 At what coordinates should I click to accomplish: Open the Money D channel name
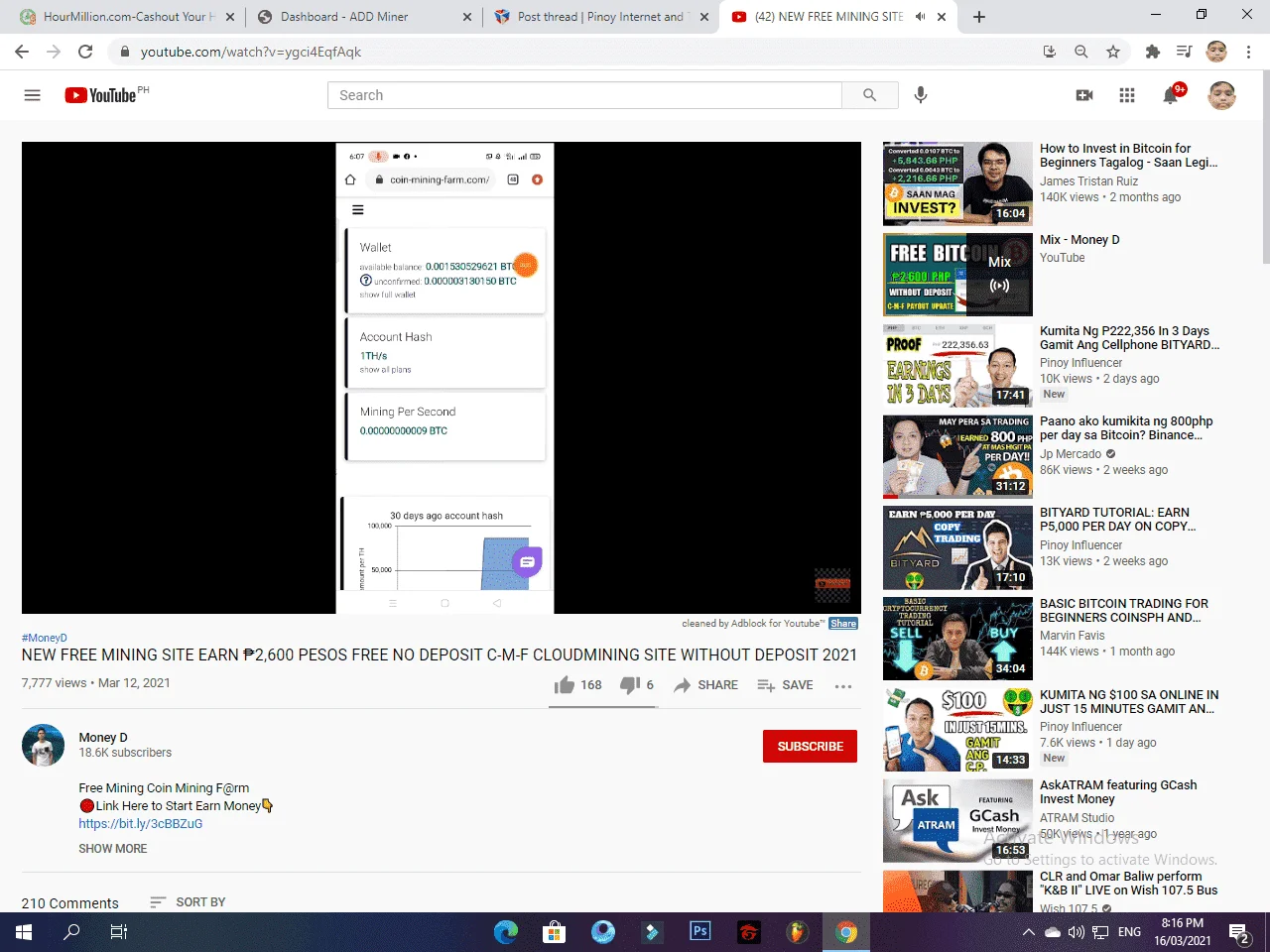pyautogui.click(x=103, y=738)
